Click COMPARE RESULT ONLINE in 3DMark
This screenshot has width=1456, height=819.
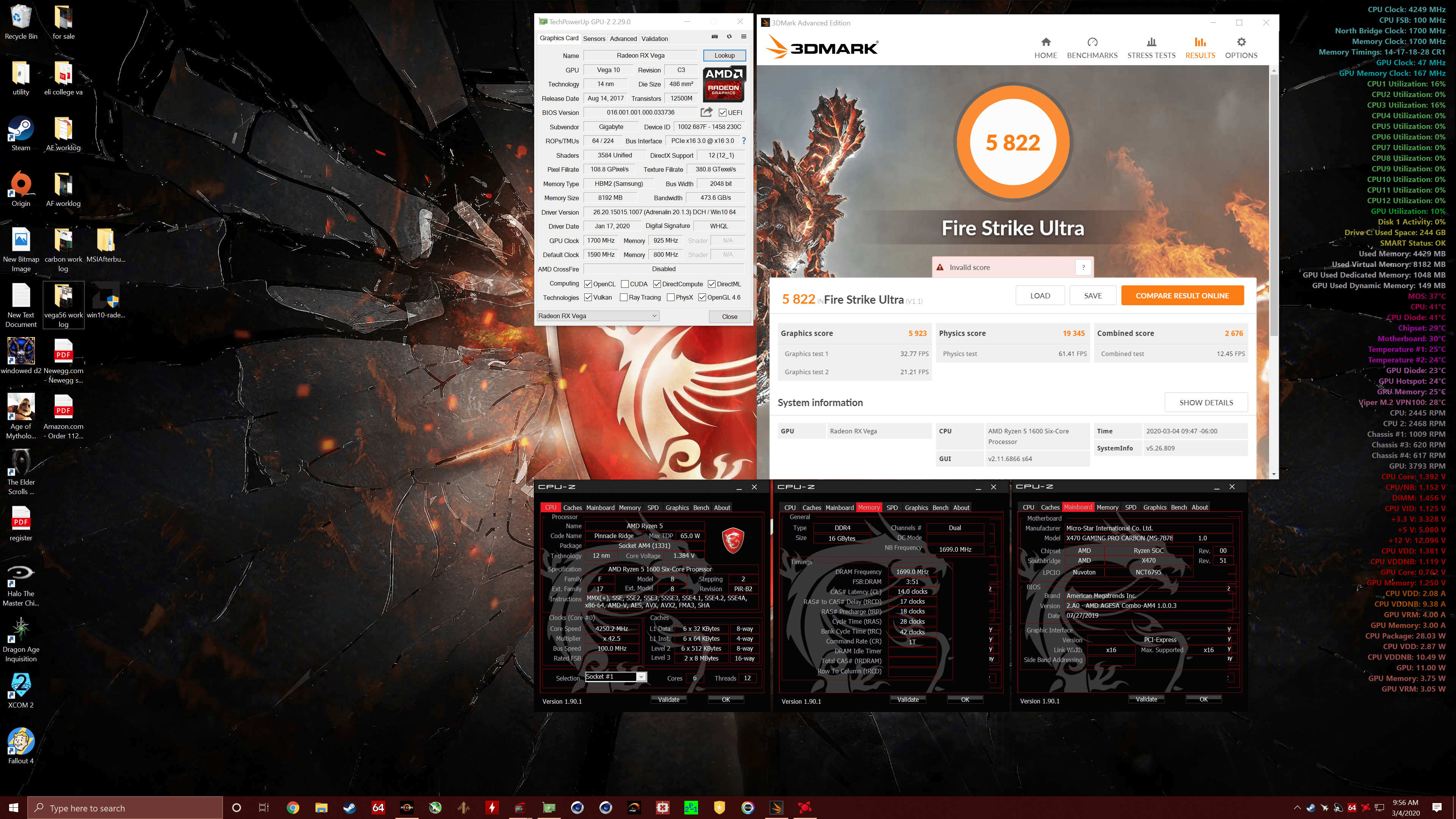click(x=1182, y=295)
